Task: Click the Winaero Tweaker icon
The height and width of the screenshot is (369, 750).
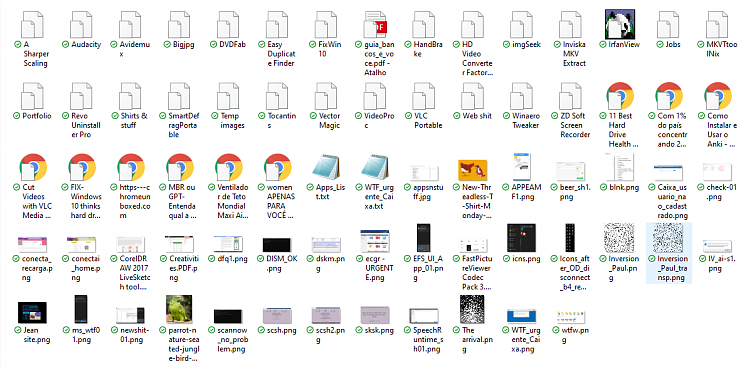Action: coord(522,96)
